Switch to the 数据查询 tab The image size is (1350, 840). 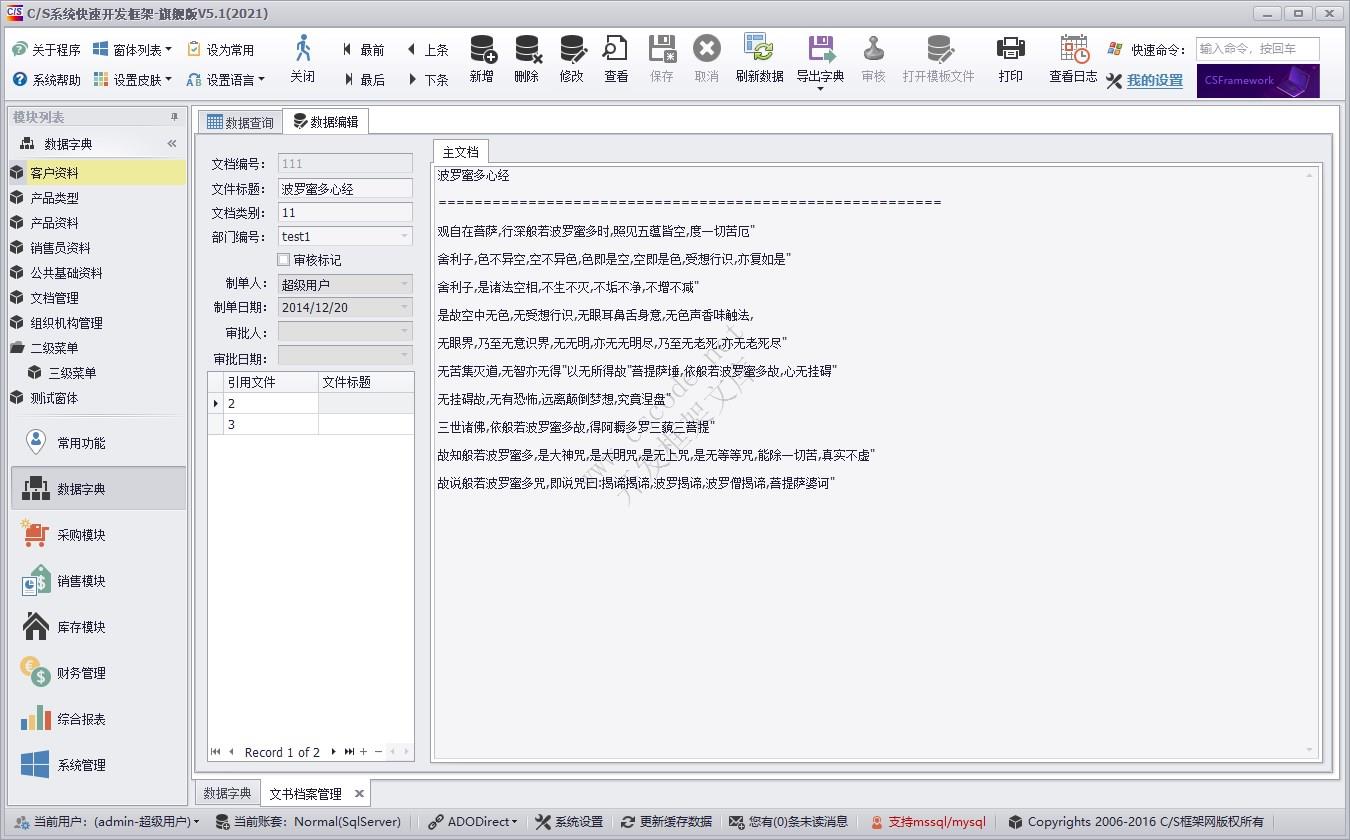pos(238,120)
